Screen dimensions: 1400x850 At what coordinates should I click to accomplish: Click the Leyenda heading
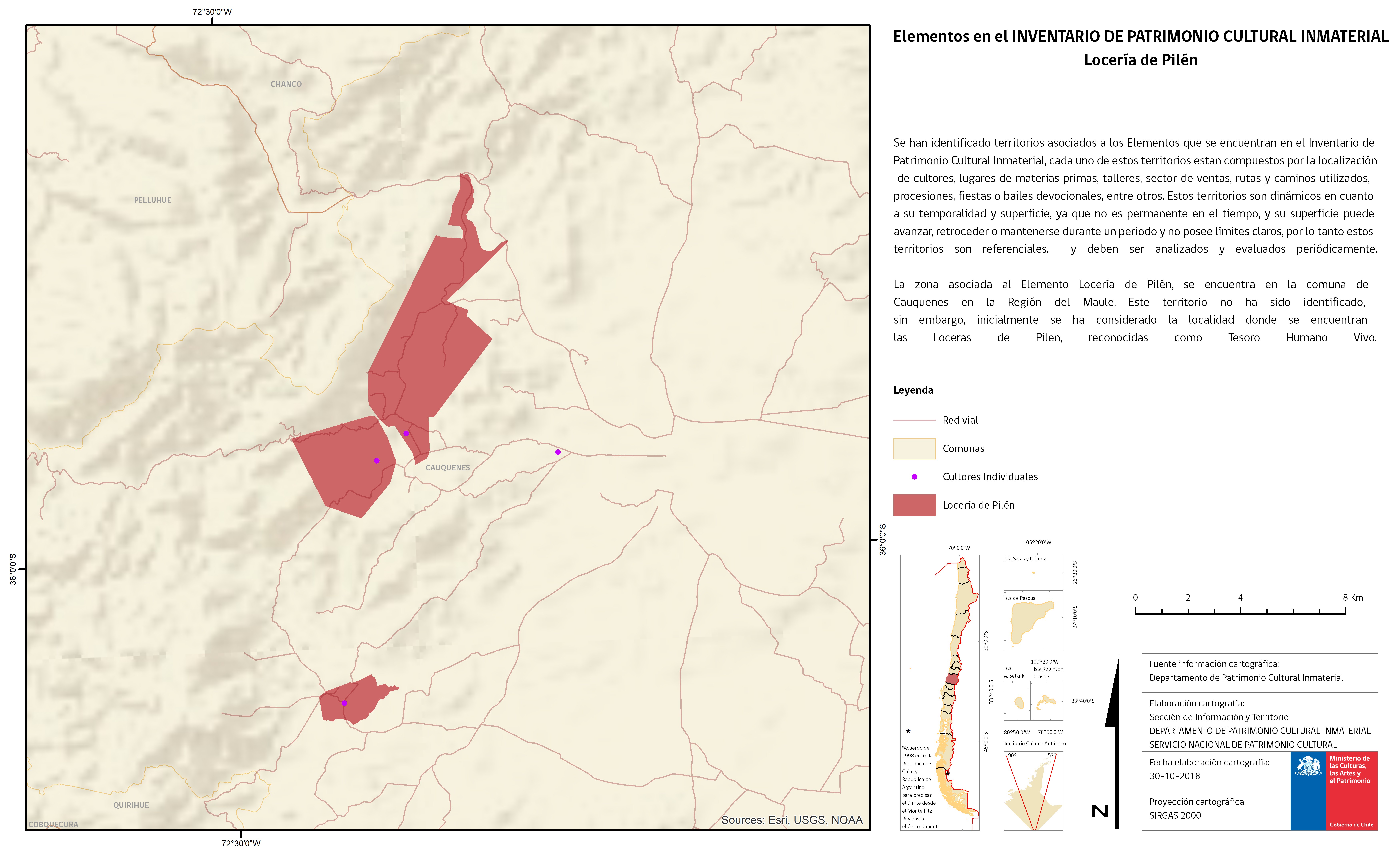click(x=913, y=390)
